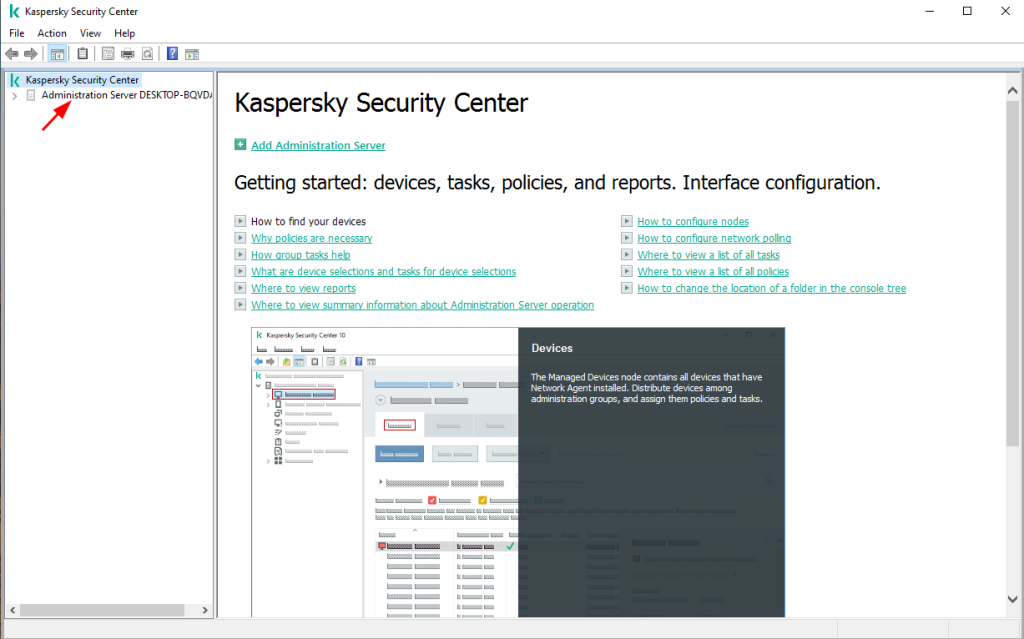1024x639 pixels.
Task: Expand the Administration Server DESKTOP-BQVDA node
Action: pyautogui.click(x=14, y=96)
